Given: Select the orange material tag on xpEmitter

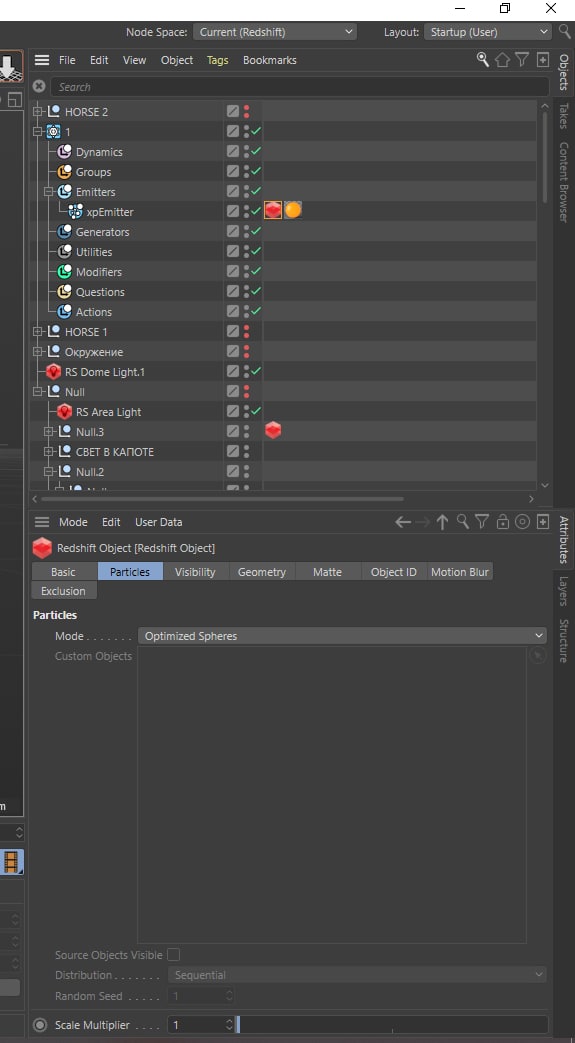Looking at the screenshot, I should [x=293, y=211].
